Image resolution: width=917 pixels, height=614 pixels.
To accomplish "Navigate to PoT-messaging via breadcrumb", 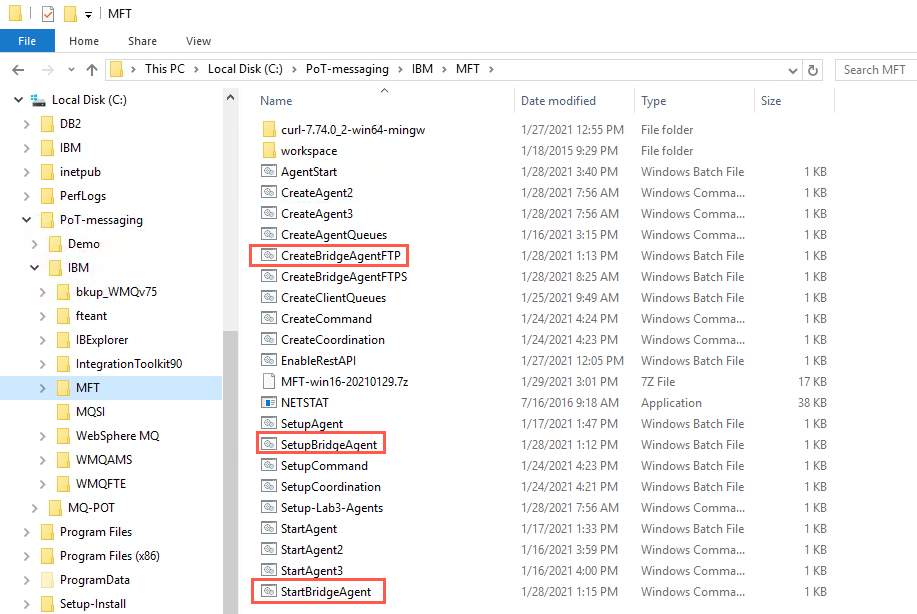I will point(347,69).
